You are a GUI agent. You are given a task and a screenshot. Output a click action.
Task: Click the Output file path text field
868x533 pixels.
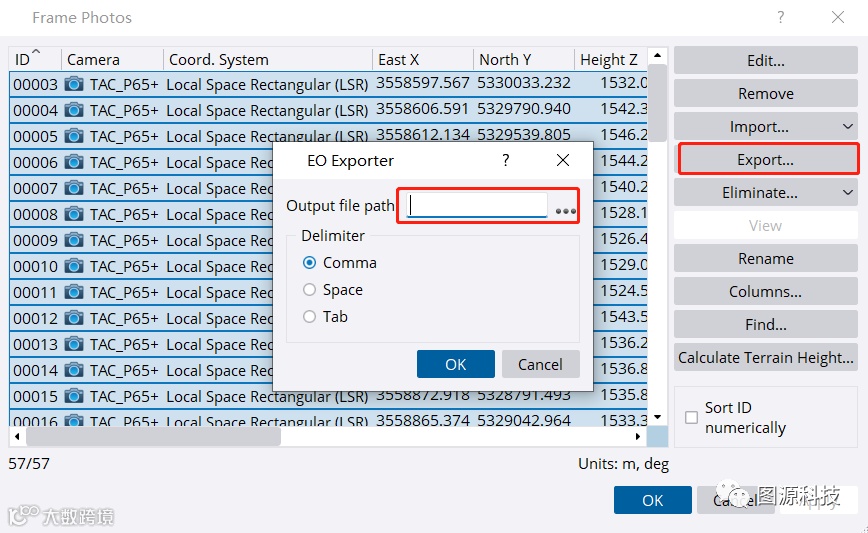click(477, 205)
